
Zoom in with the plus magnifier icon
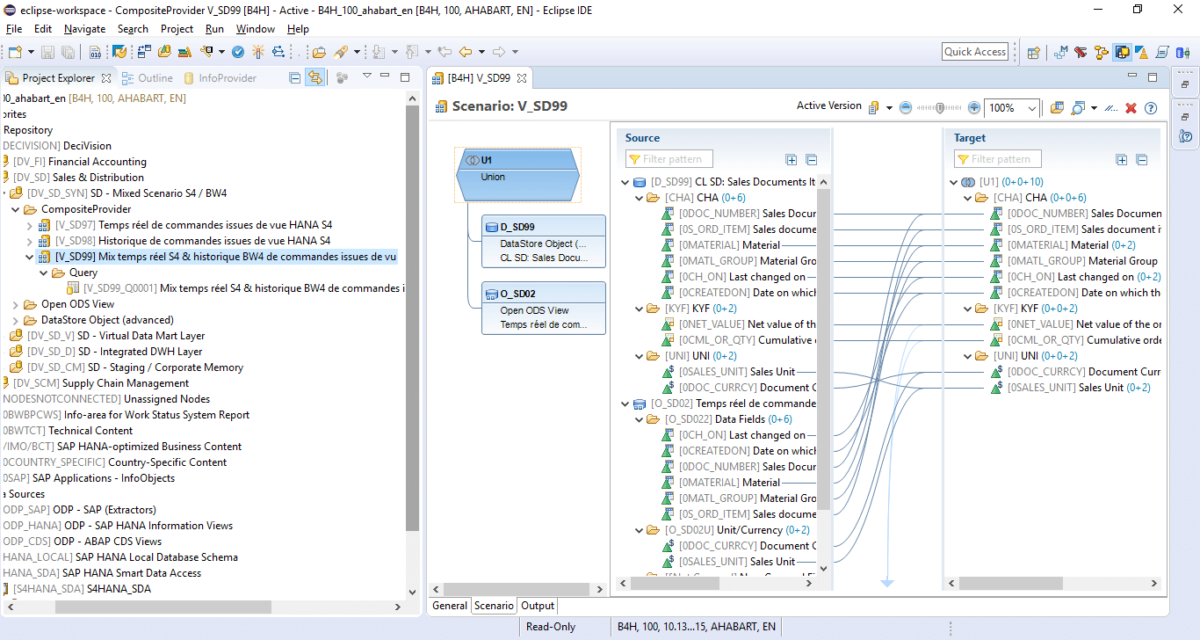coord(973,107)
